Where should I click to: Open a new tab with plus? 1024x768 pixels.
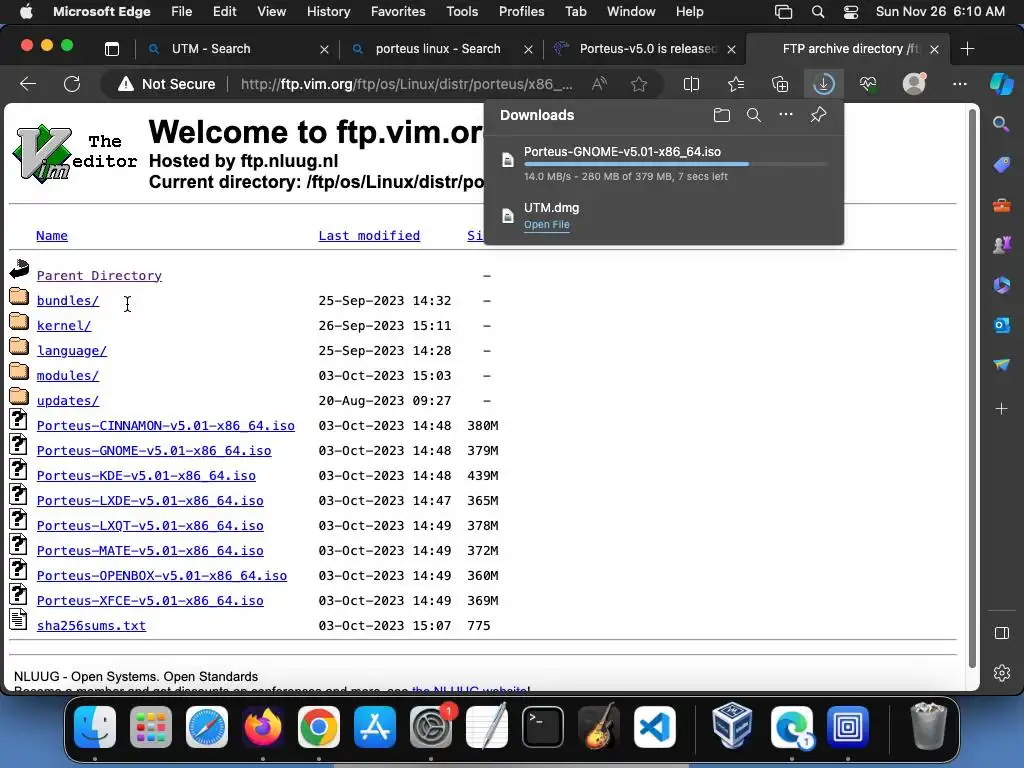(x=967, y=49)
